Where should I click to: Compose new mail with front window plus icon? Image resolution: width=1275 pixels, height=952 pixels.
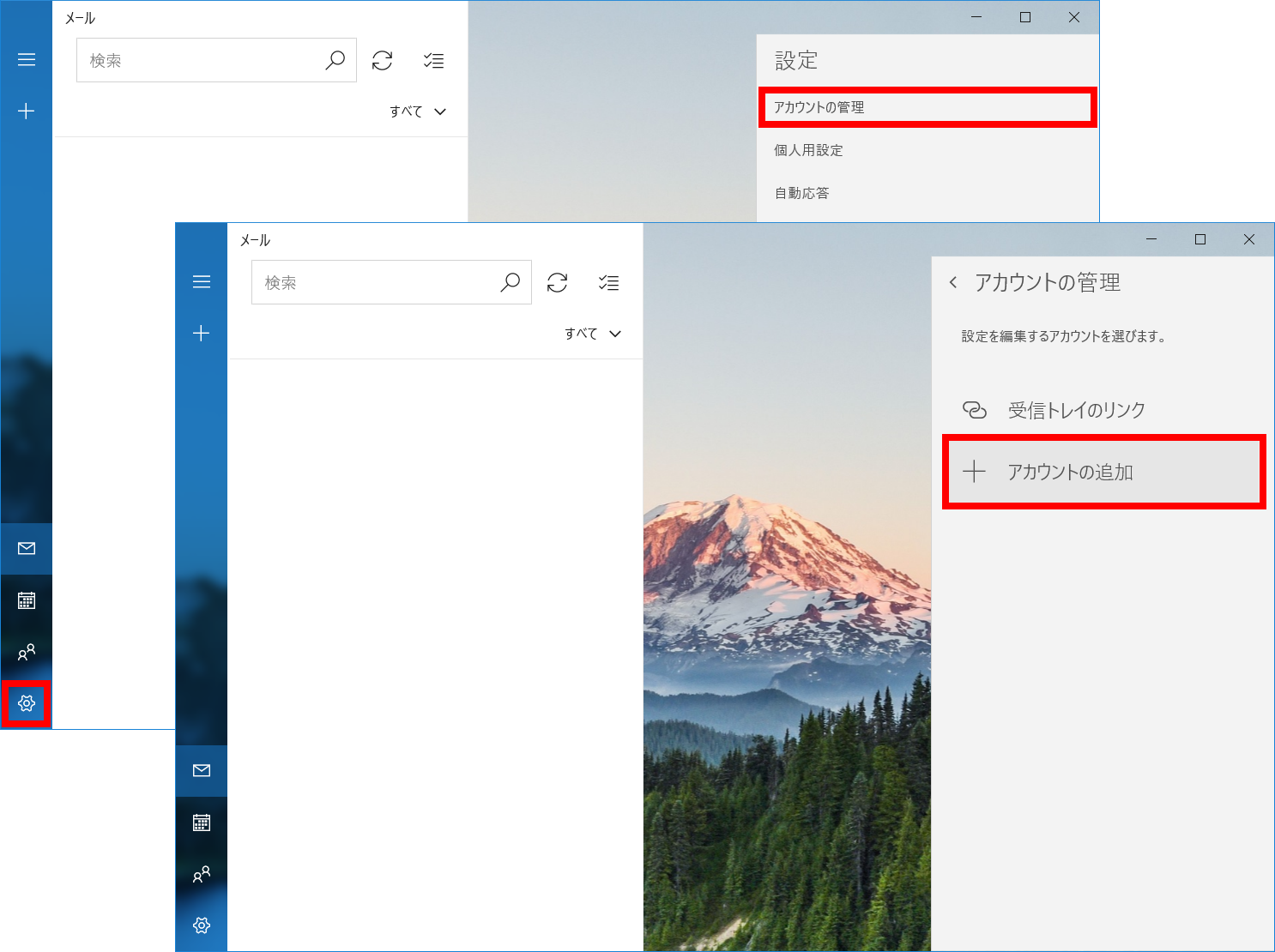202,334
